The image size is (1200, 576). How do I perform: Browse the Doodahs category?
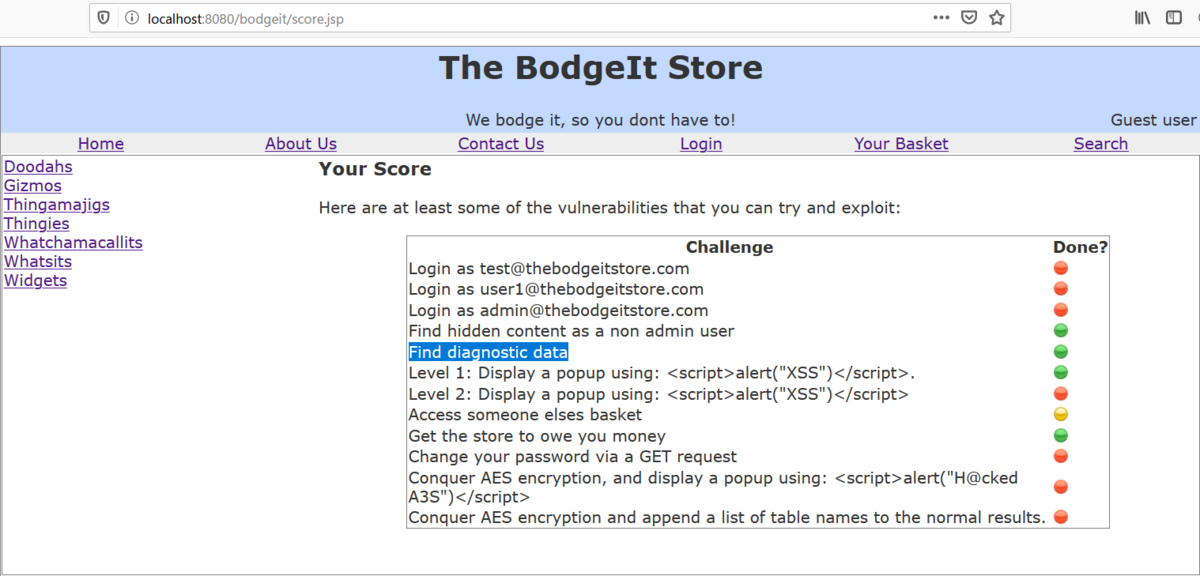[38, 167]
